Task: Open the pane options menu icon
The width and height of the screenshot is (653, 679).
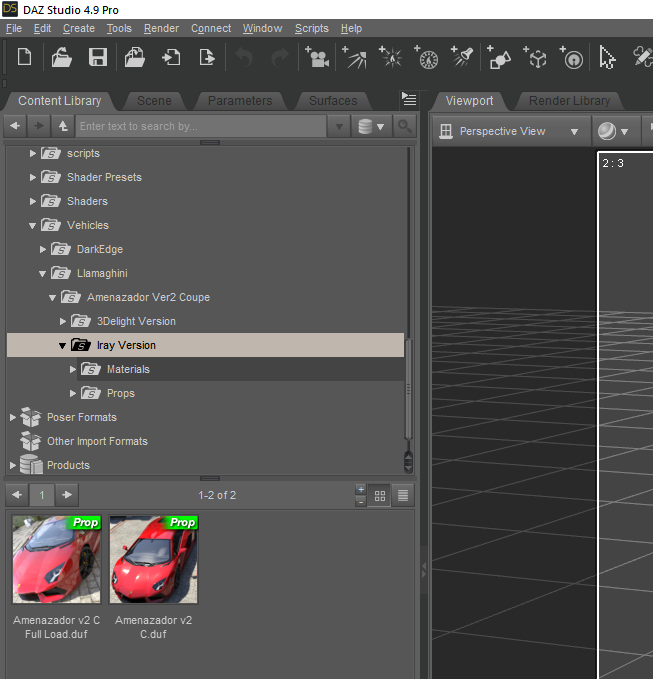Action: tap(409, 99)
